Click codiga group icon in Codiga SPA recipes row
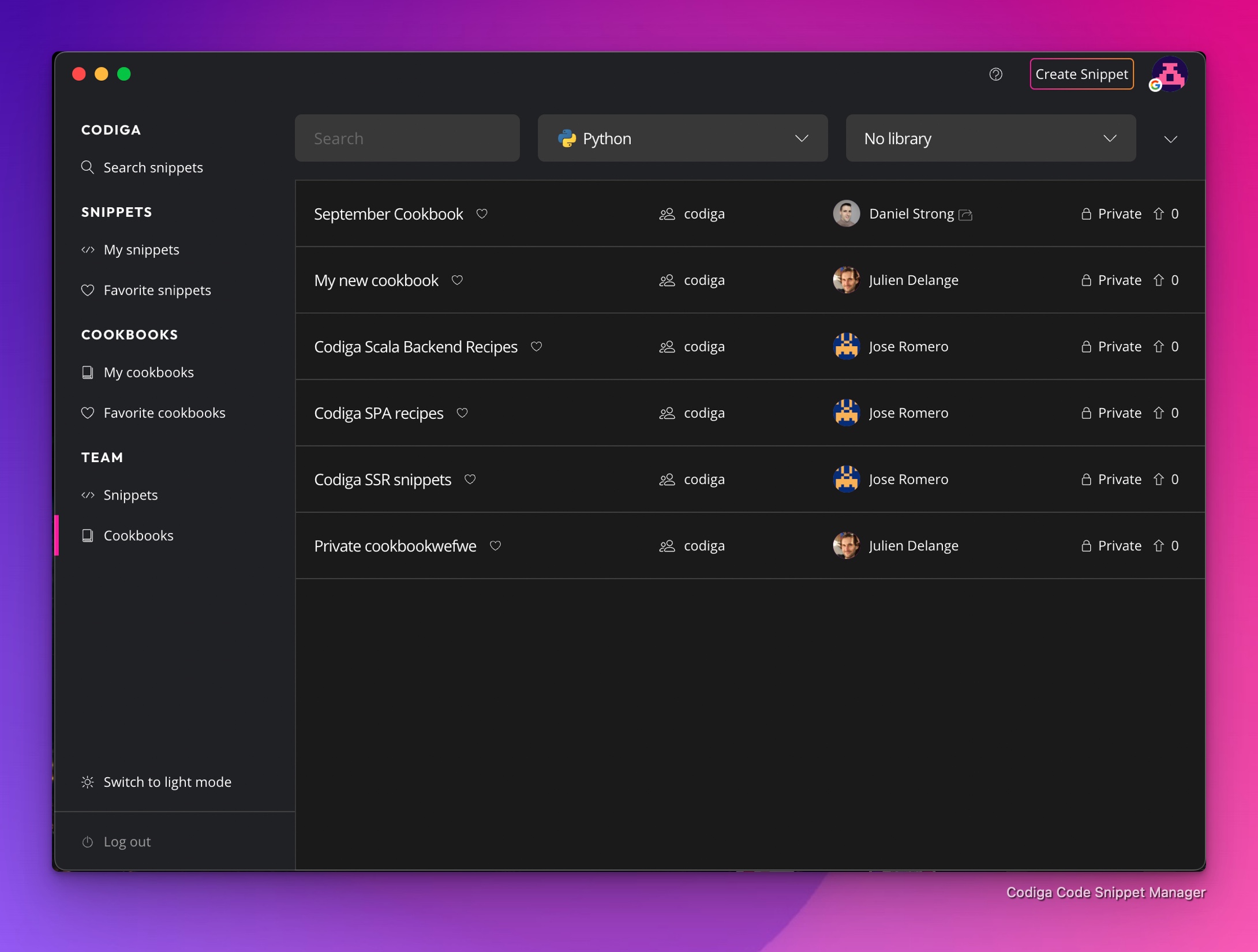The height and width of the screenshot is (952, 1258). 667,413
